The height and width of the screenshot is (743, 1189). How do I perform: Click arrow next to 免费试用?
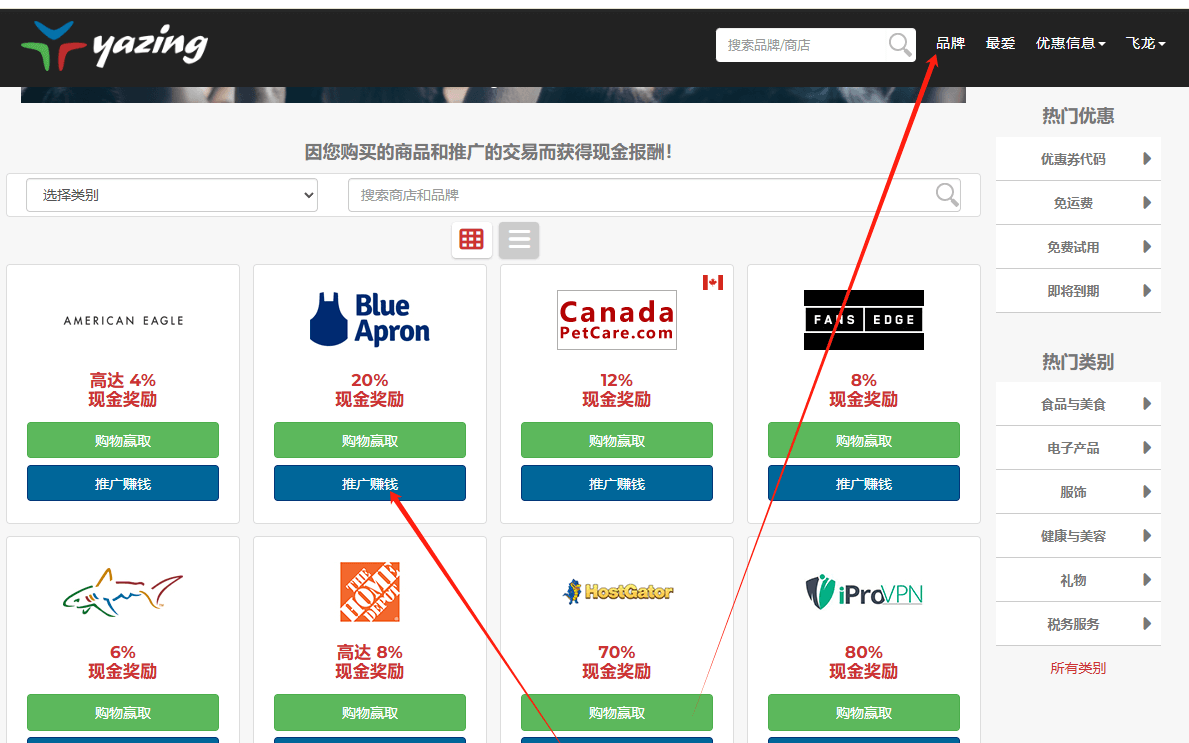click(1147, 246)
